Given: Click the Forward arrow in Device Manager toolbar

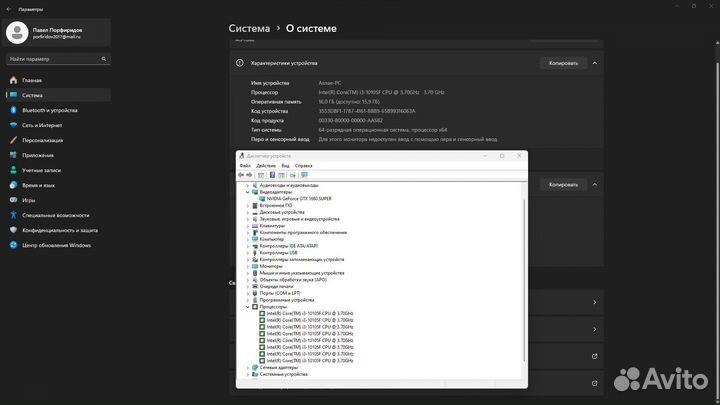Looking at the screenshot, I should (x=250, y=175).
